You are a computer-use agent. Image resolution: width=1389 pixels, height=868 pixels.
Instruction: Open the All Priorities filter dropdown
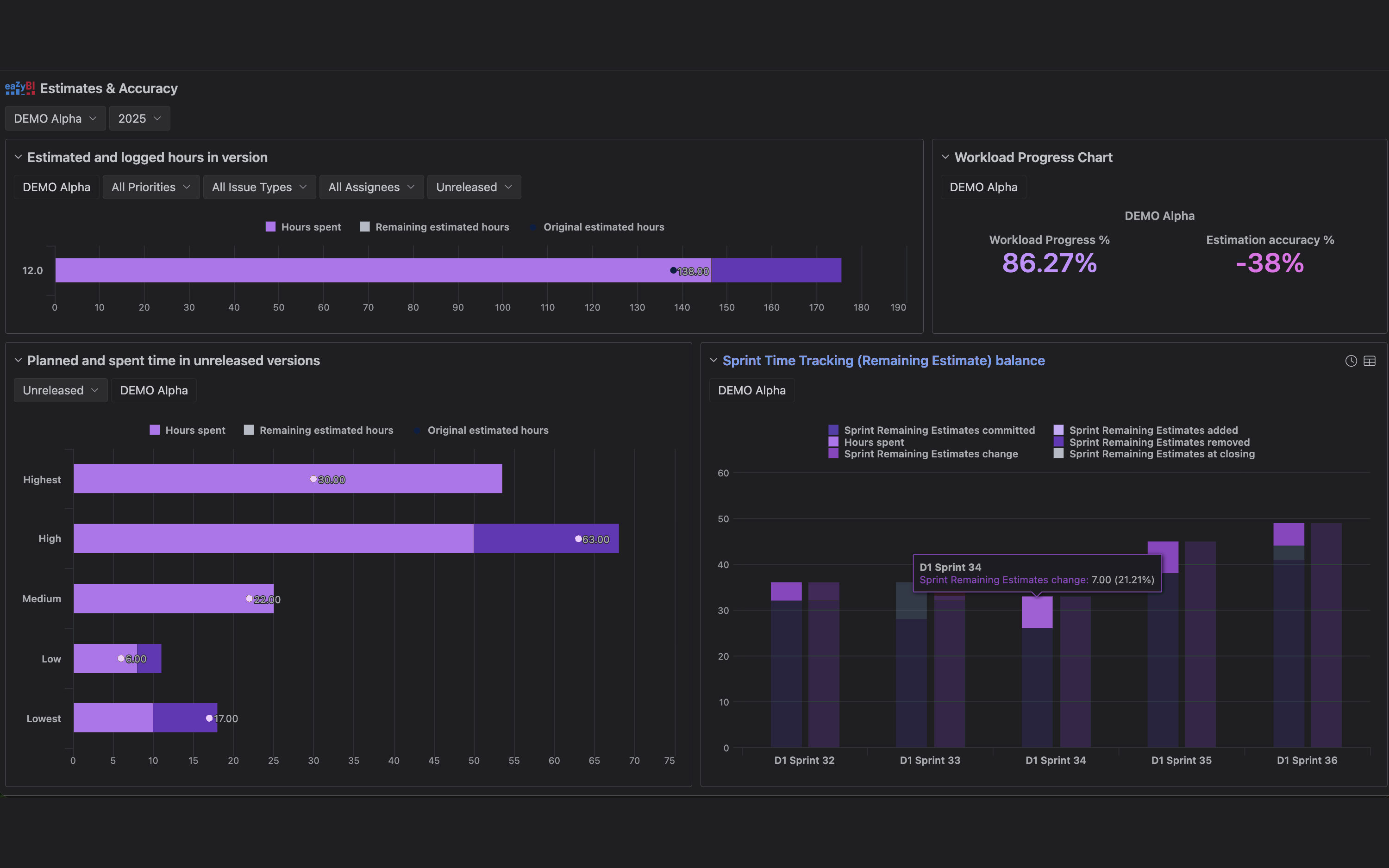tap(151, 187)
